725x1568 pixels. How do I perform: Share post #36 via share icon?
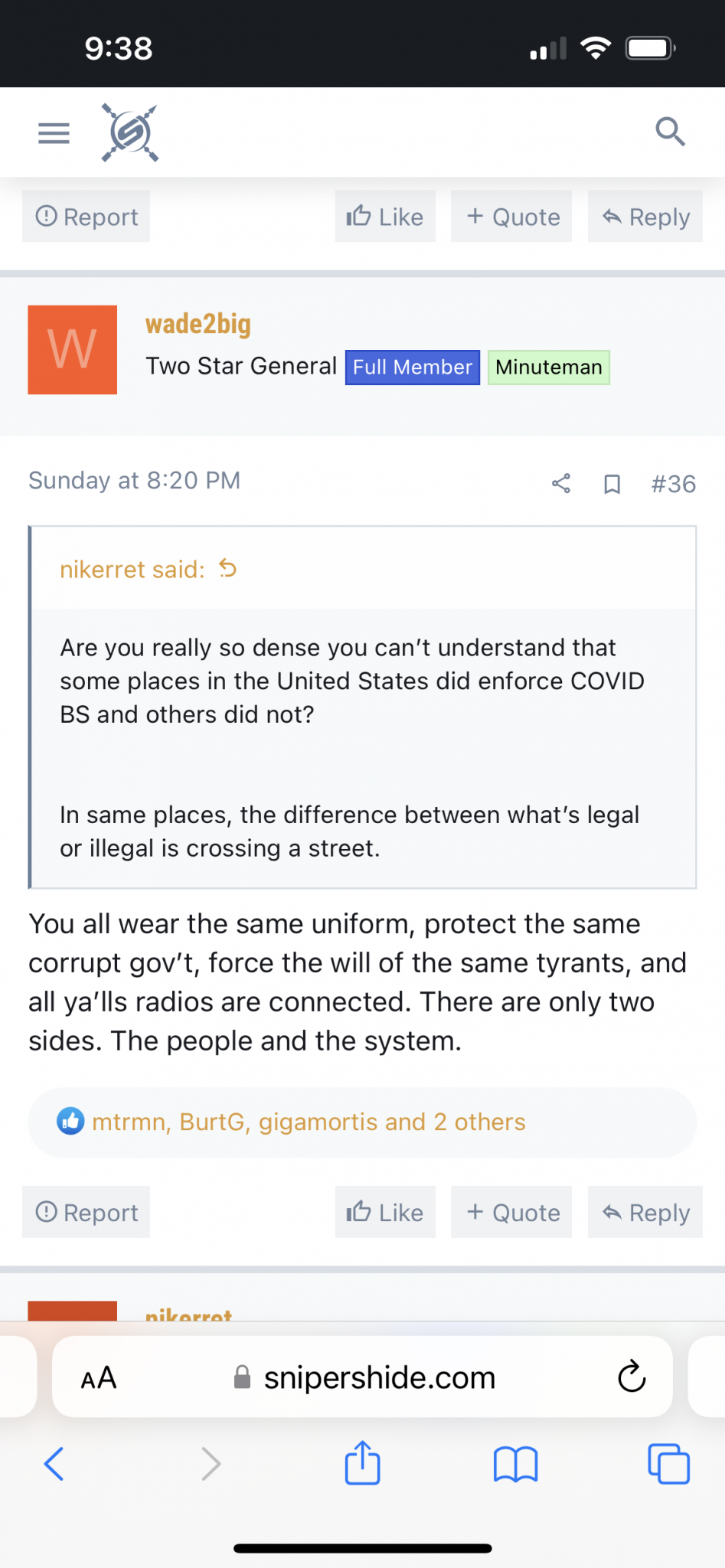click(561, 483)
